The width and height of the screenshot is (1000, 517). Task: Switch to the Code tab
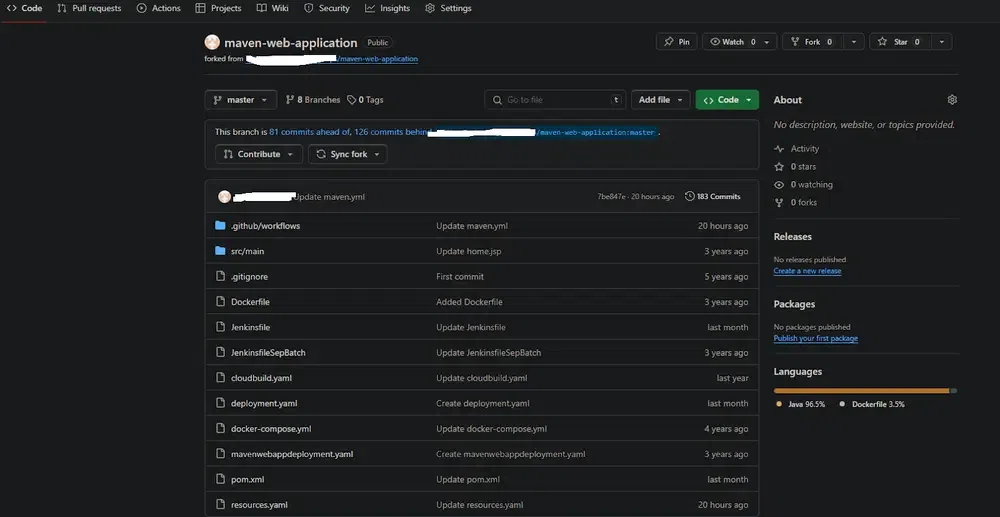click(24, 8)
